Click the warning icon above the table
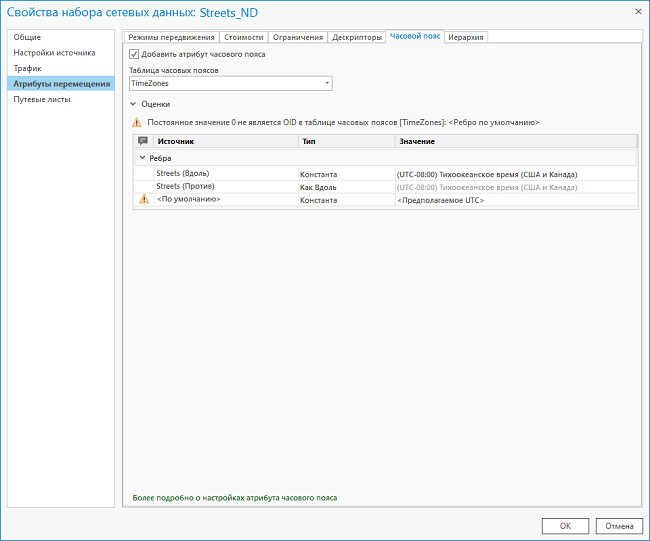This screenshot has height=541, width=650. click(x=138, y=122)
